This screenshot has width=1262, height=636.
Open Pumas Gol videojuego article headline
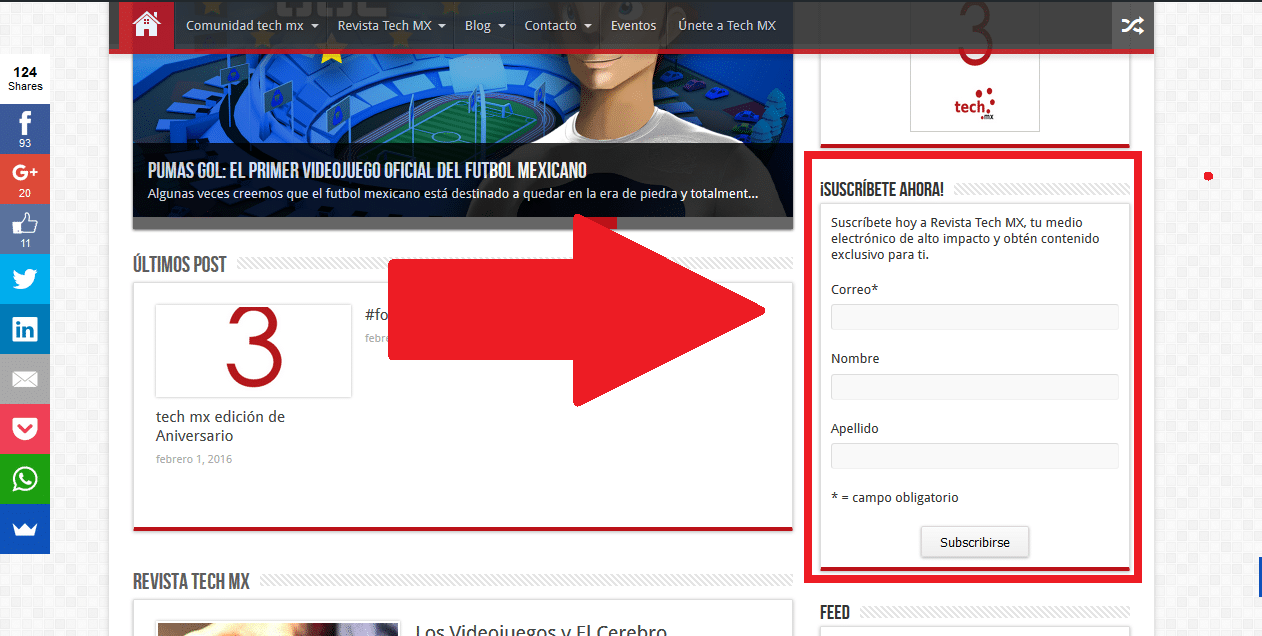[x=367, y=170]
